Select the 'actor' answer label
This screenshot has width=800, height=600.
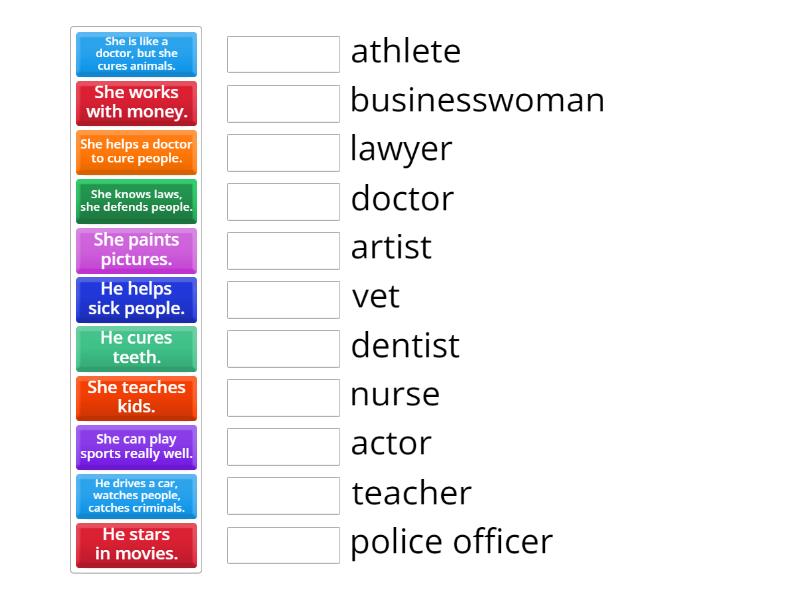point(389,443)
